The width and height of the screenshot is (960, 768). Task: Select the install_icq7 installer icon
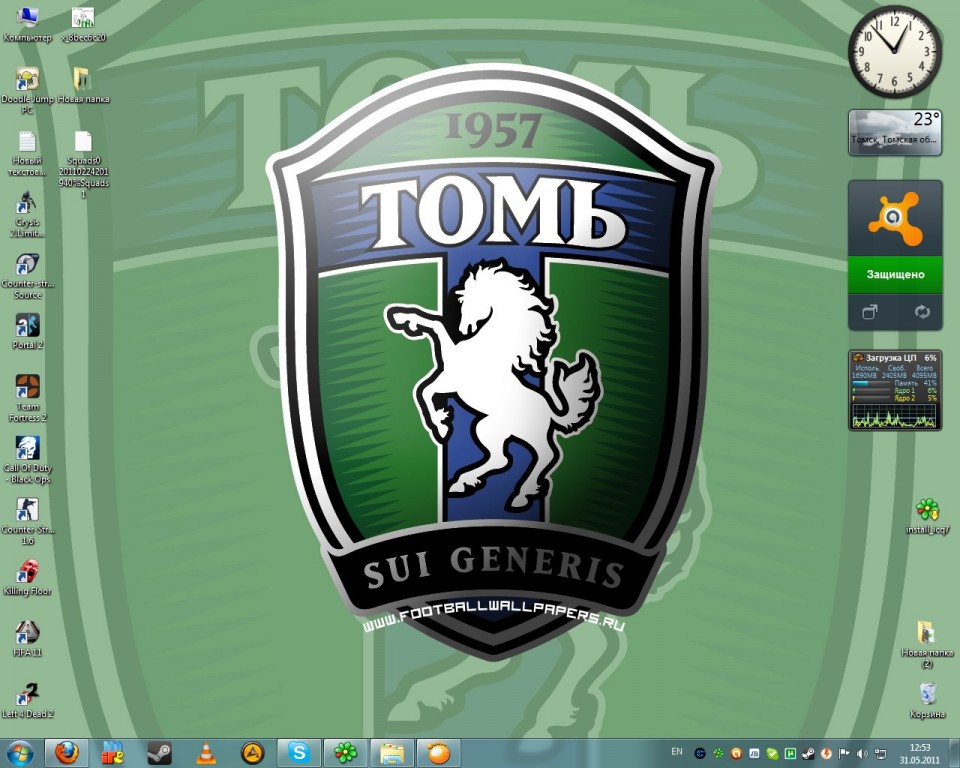pyautogui.click(x=928, y=516)
